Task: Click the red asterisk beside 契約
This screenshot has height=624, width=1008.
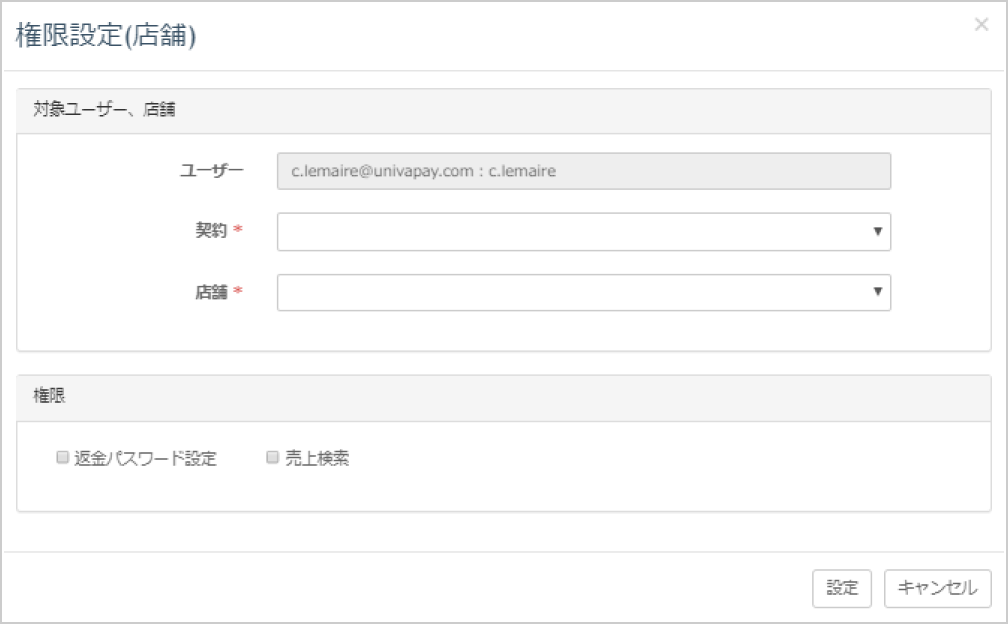Action: [x=238, y=232]
